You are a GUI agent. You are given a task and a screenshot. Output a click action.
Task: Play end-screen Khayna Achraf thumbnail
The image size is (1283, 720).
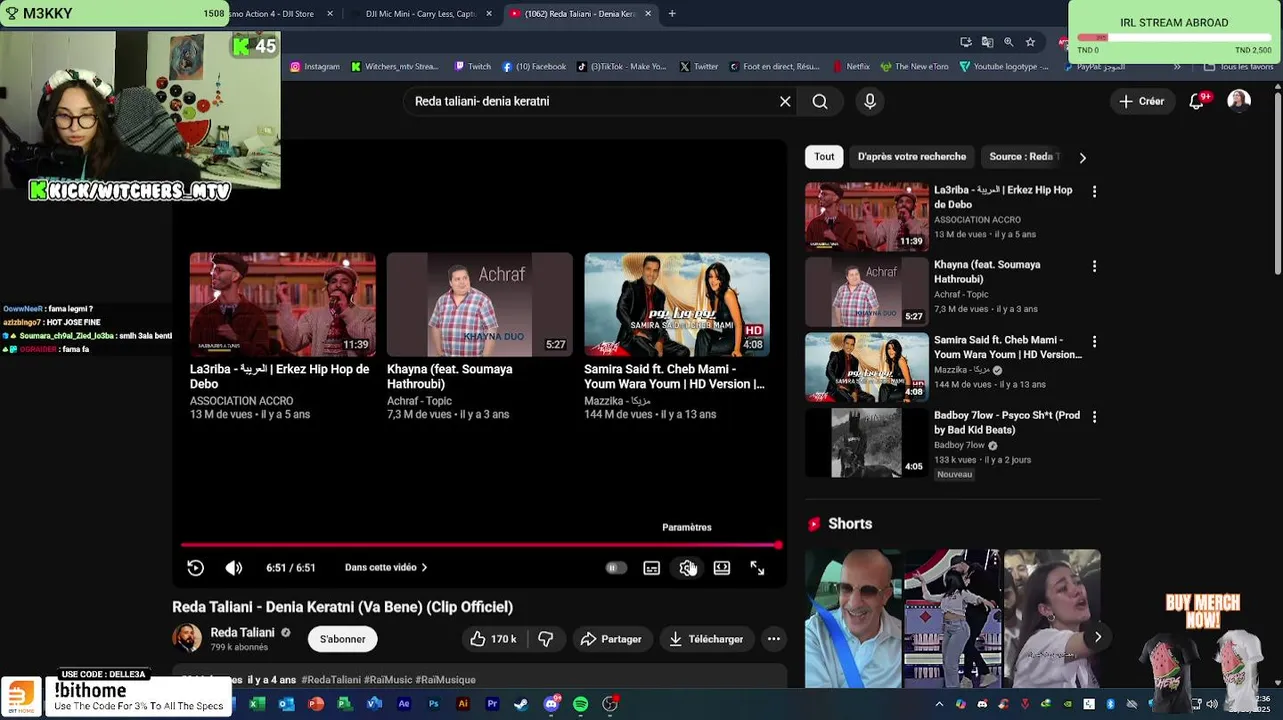479,304
